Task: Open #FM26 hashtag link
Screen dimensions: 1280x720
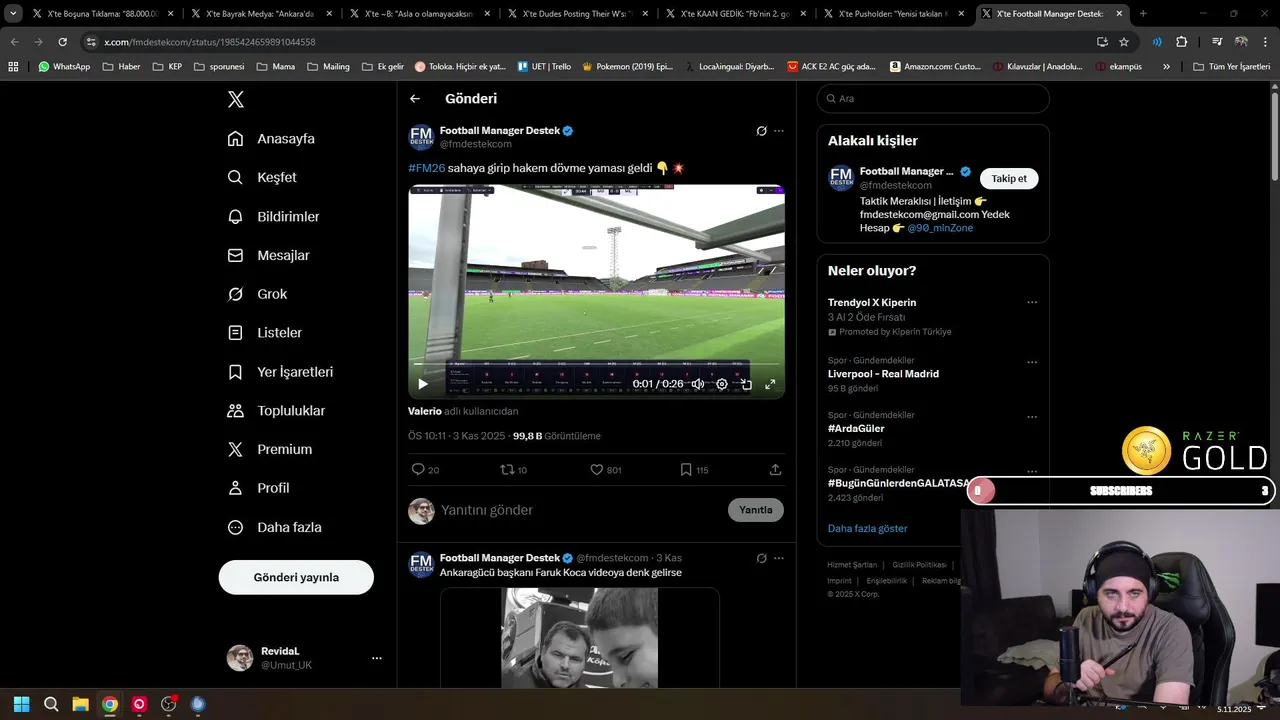Action: coord(426,168)
